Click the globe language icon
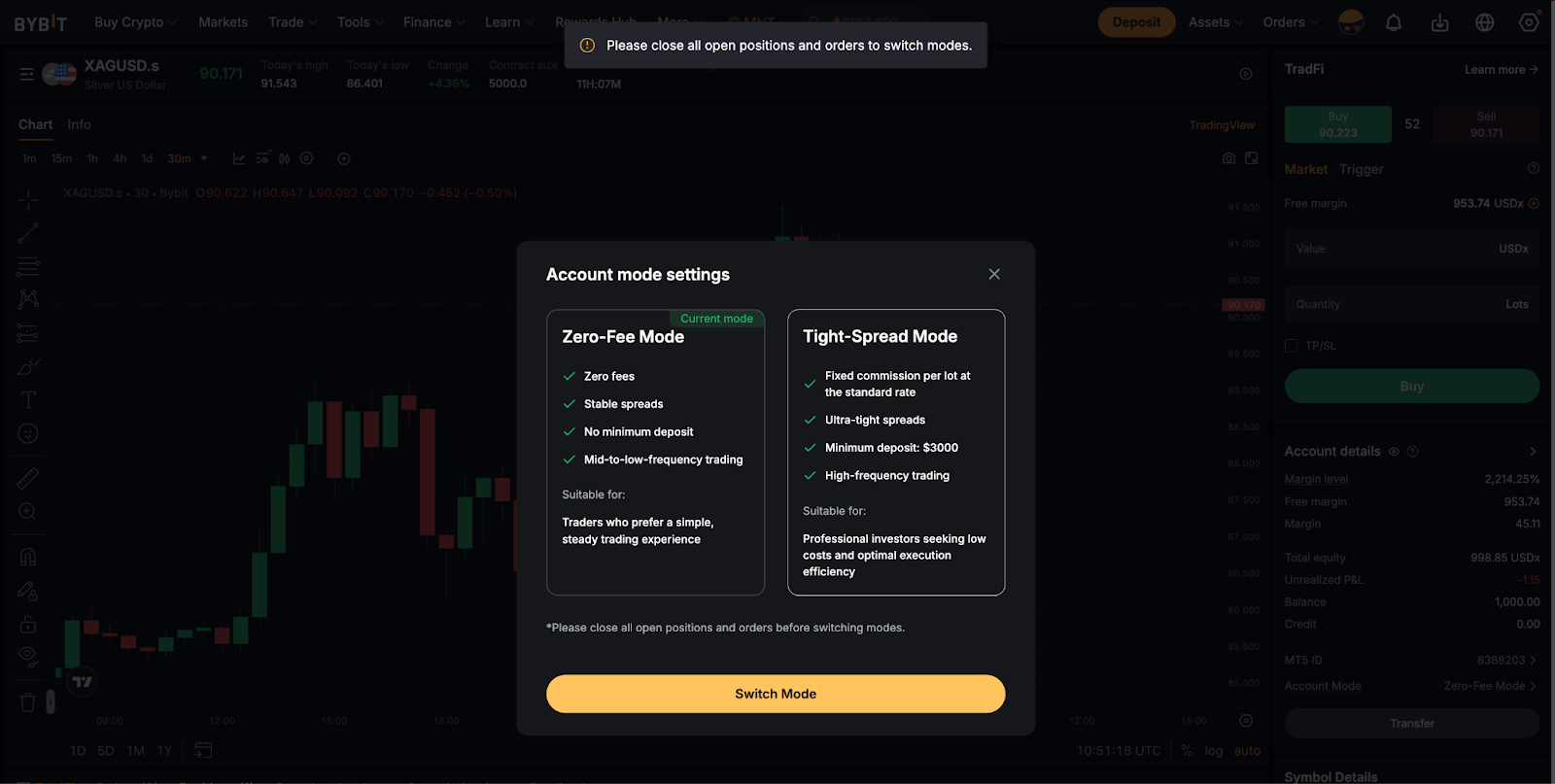 [x=1484, y=22]
